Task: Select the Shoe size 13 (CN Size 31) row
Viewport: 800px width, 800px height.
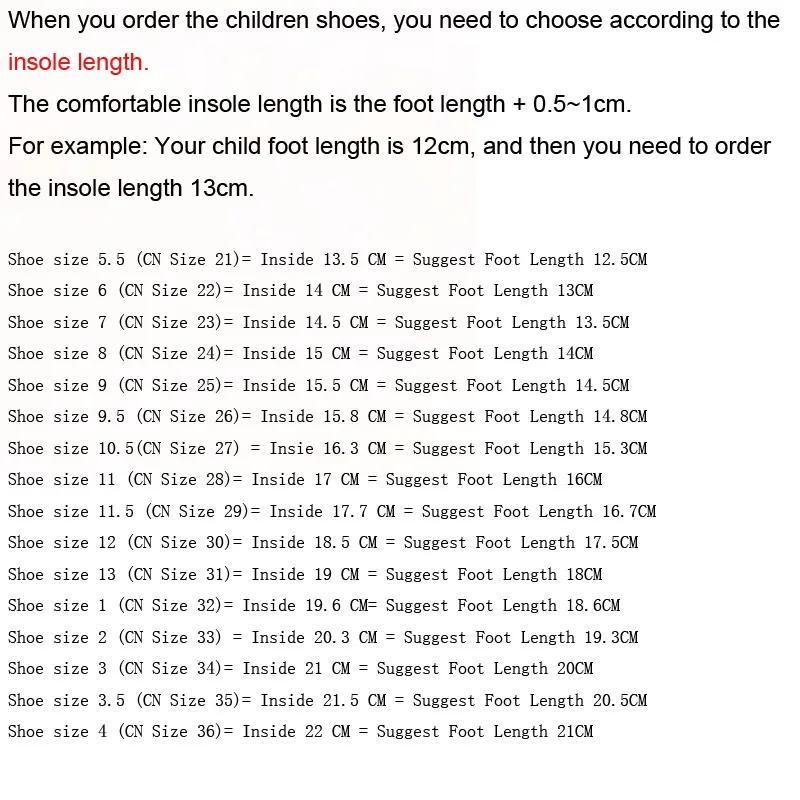Action: click(x=305, y=575)
